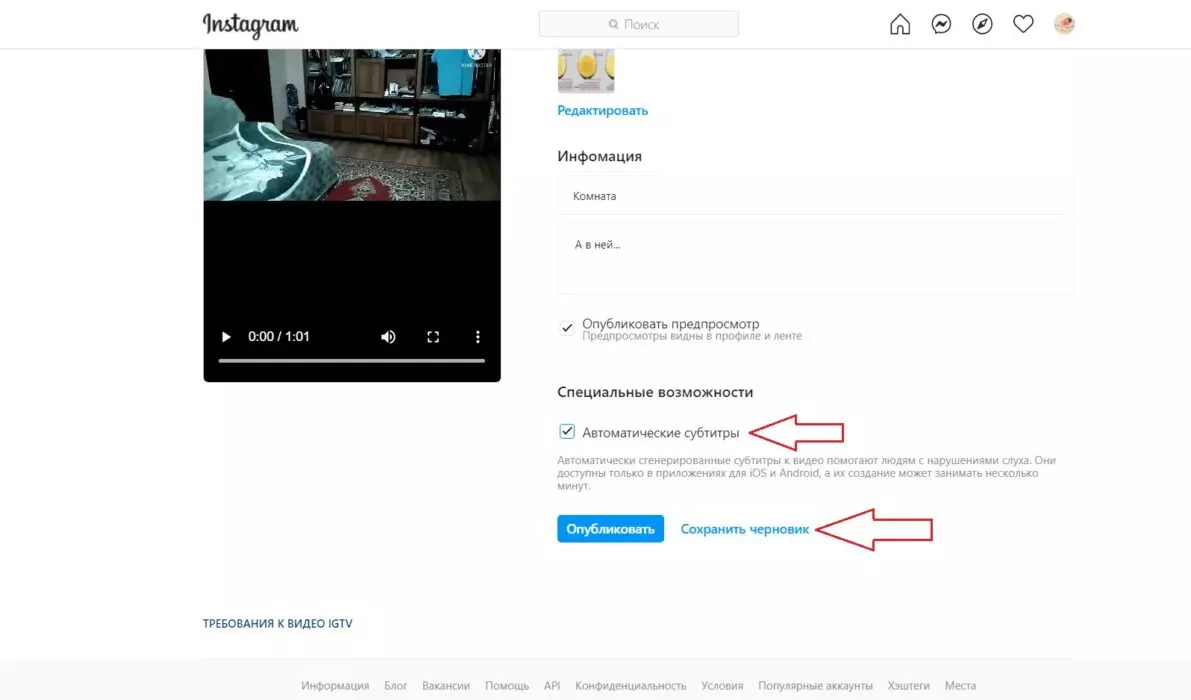Open the activity heart icon

coord(1023,24)
